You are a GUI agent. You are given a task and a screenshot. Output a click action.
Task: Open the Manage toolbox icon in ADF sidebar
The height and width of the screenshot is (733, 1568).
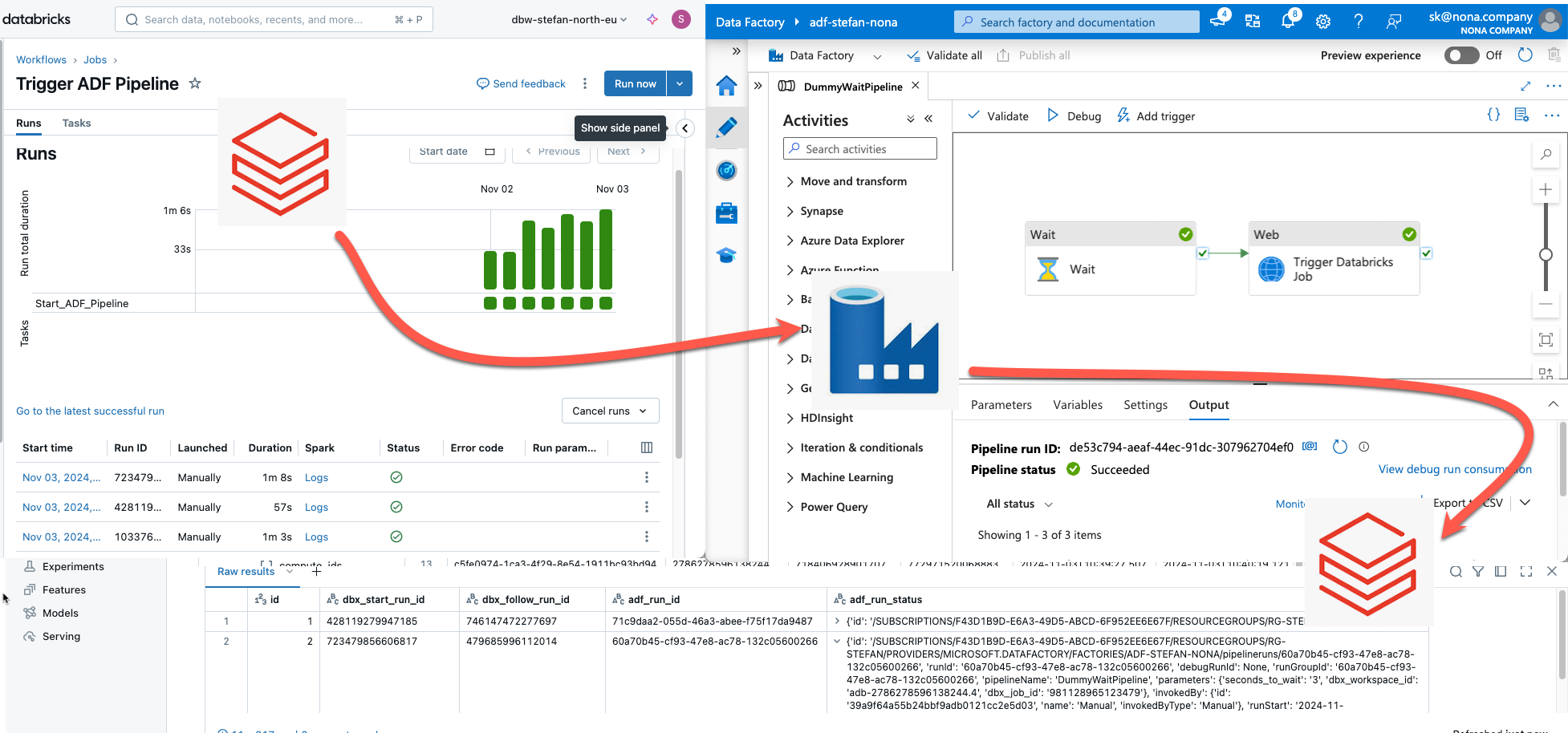pos(726,213)
